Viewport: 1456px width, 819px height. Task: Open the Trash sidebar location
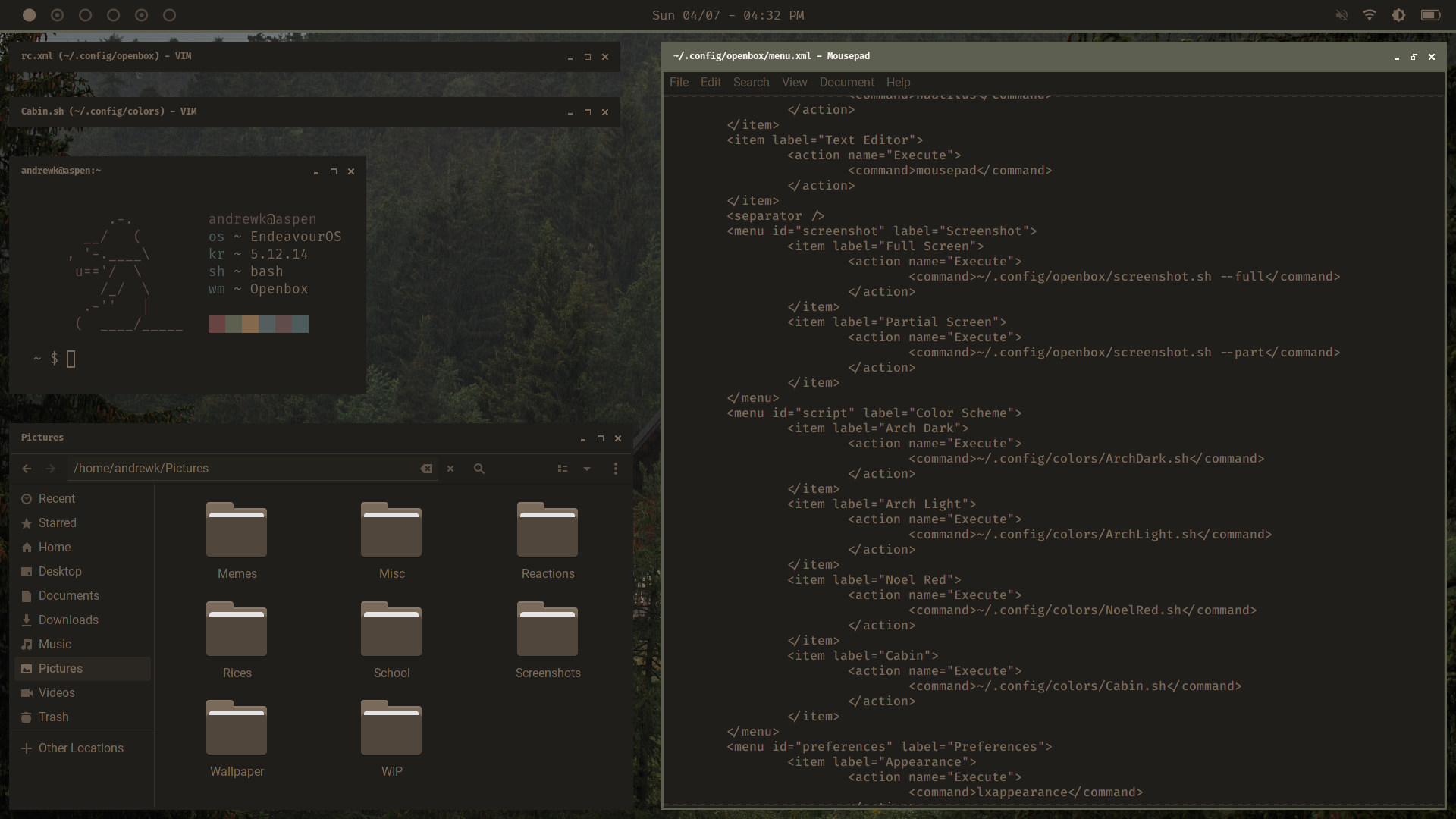[x=53, y=717]
